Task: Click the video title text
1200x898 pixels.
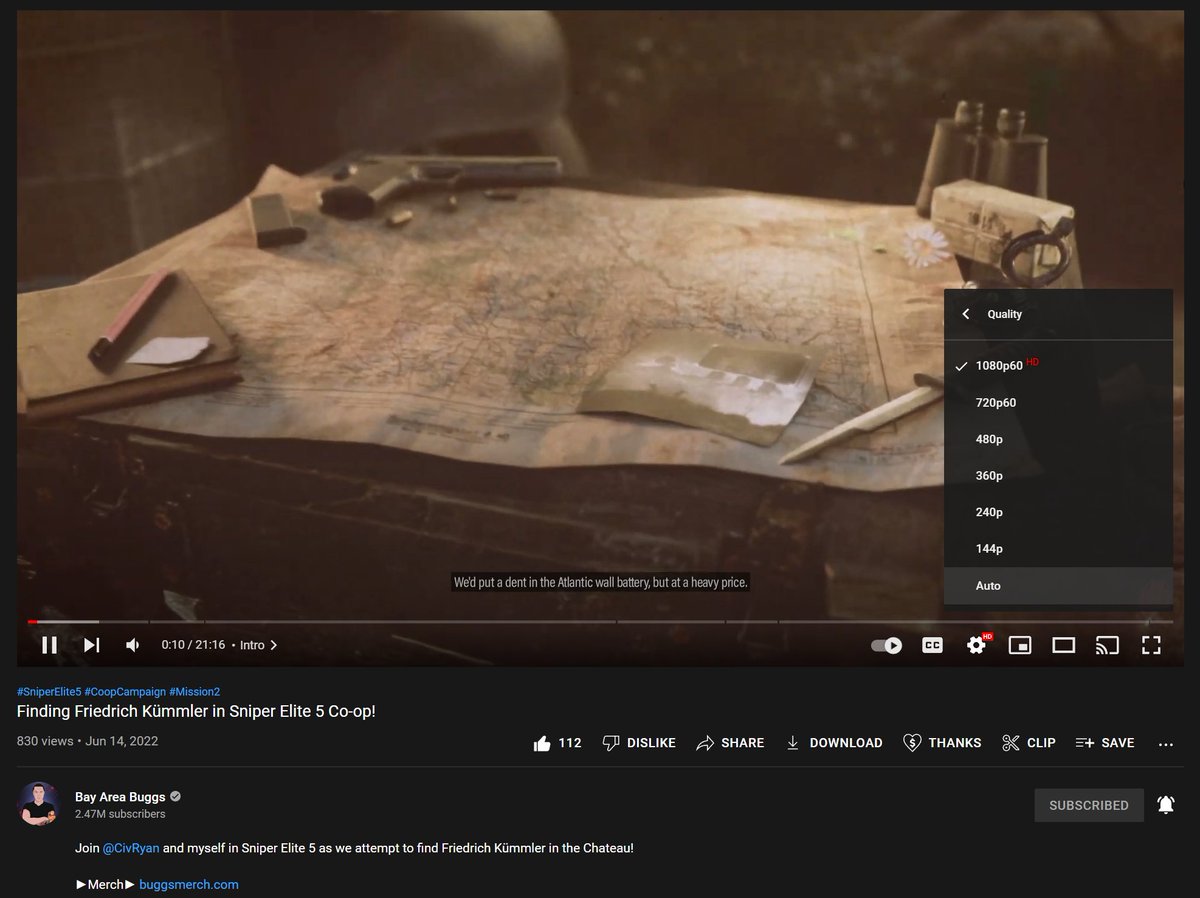Action: click(x=196, y=712)
